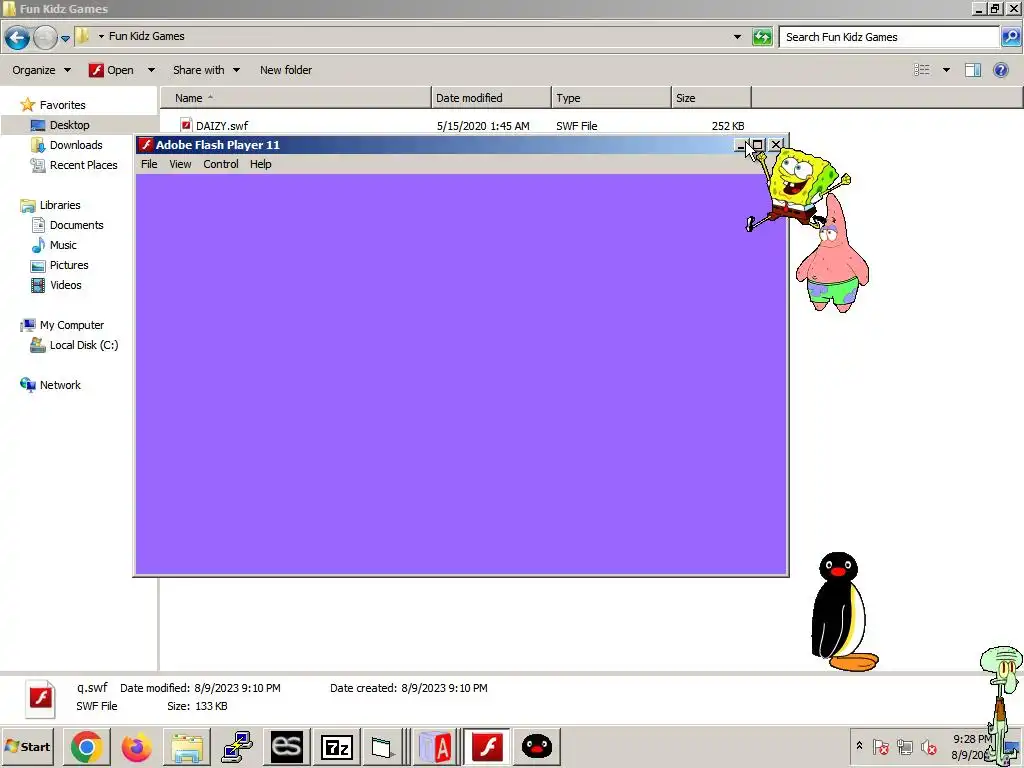Screen dimensions: 1024x768
Task: Open Windows Explorer taskbar icon
Action: (187, 747)
